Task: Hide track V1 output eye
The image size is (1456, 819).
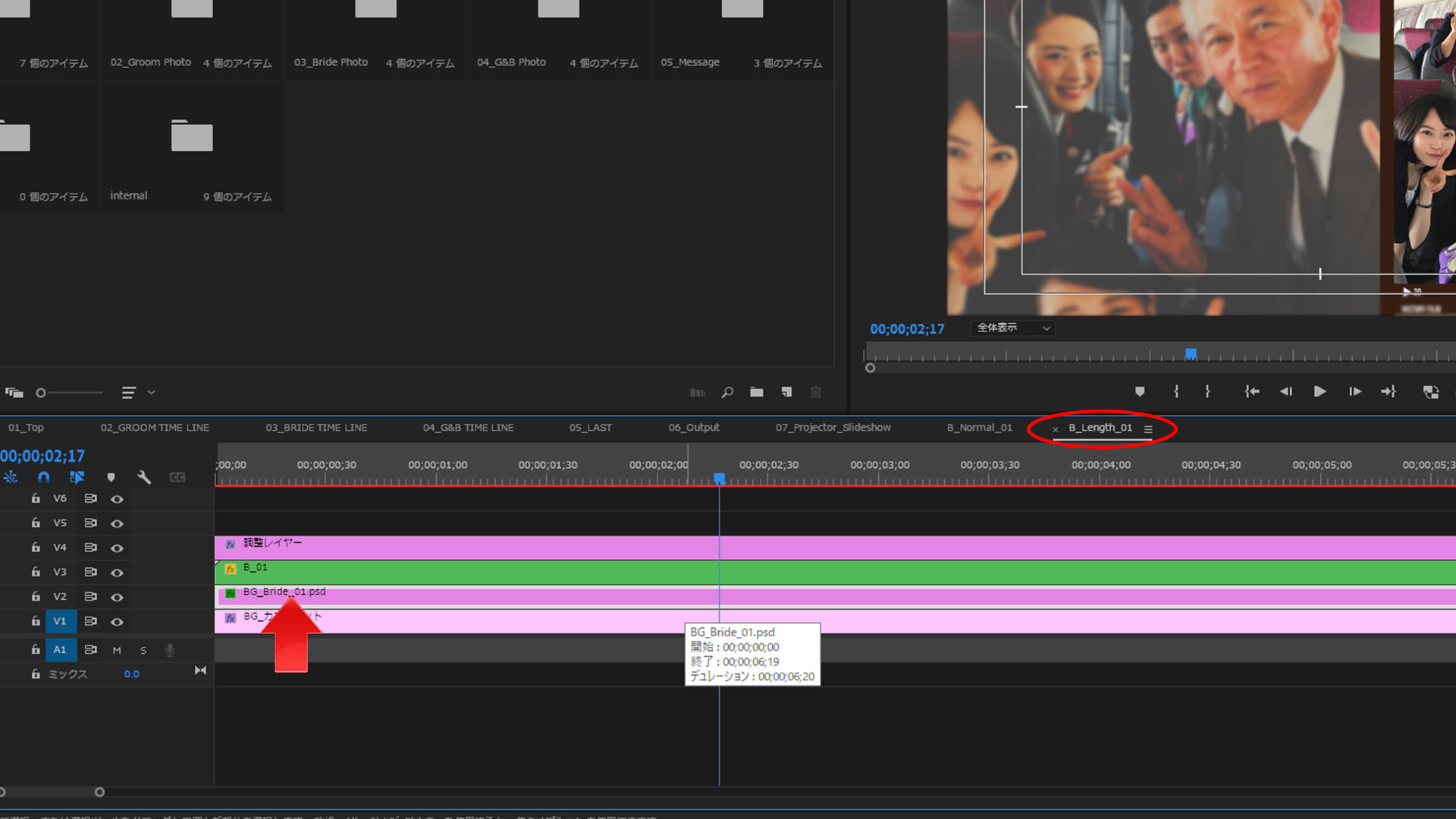Action: [x=117, y=621]
